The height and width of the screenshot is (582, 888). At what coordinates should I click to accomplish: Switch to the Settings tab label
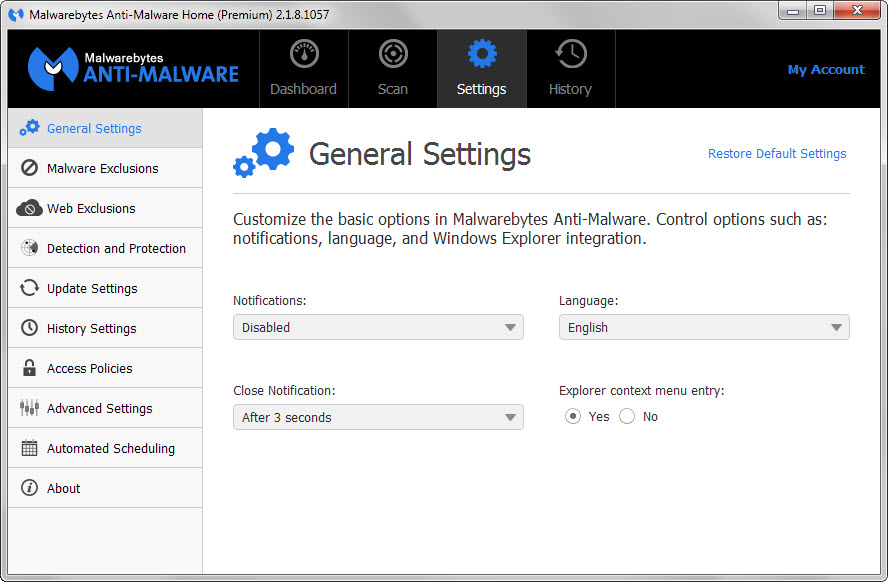pos(482,89)
